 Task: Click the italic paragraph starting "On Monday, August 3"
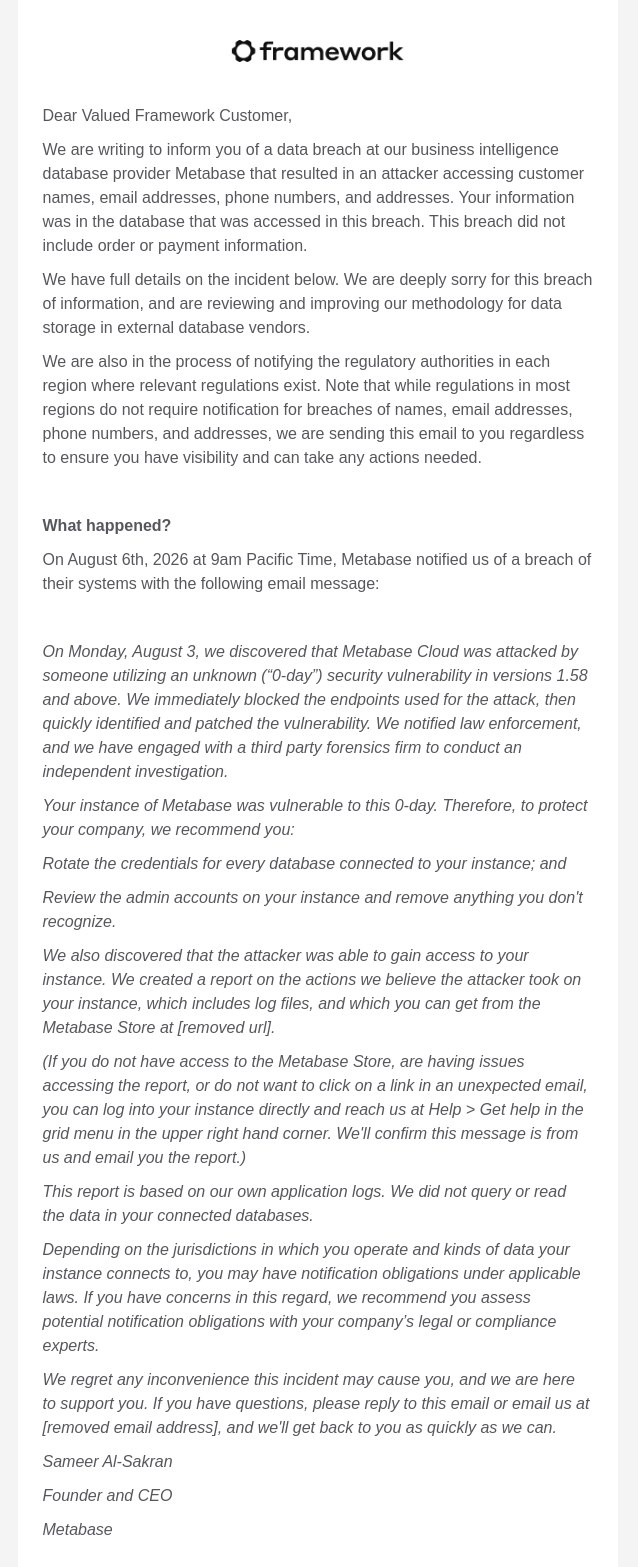pyautogui.click(x=315, y=712)
